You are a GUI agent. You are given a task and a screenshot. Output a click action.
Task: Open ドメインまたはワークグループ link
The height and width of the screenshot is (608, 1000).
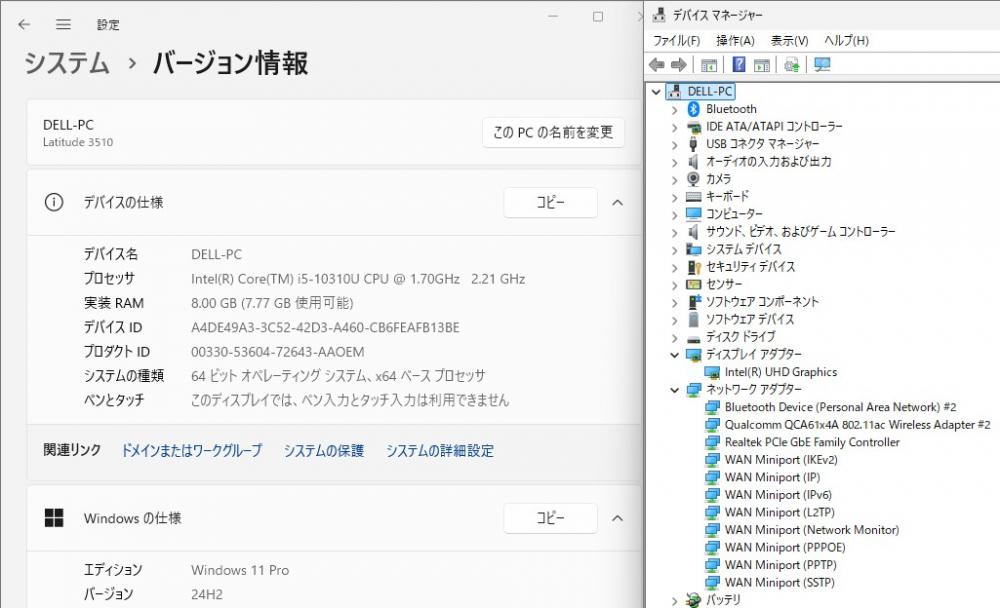[191, 450]
